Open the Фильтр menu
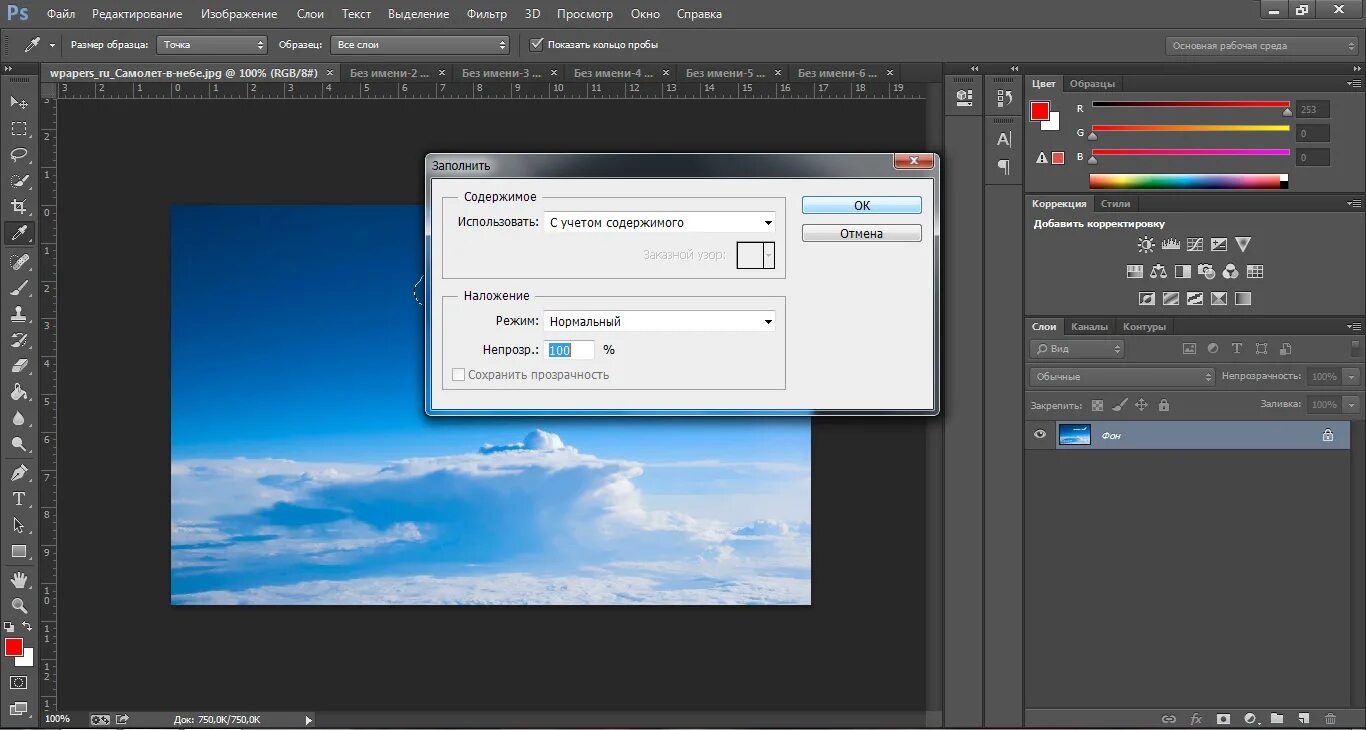 click(x=487, y=14)
